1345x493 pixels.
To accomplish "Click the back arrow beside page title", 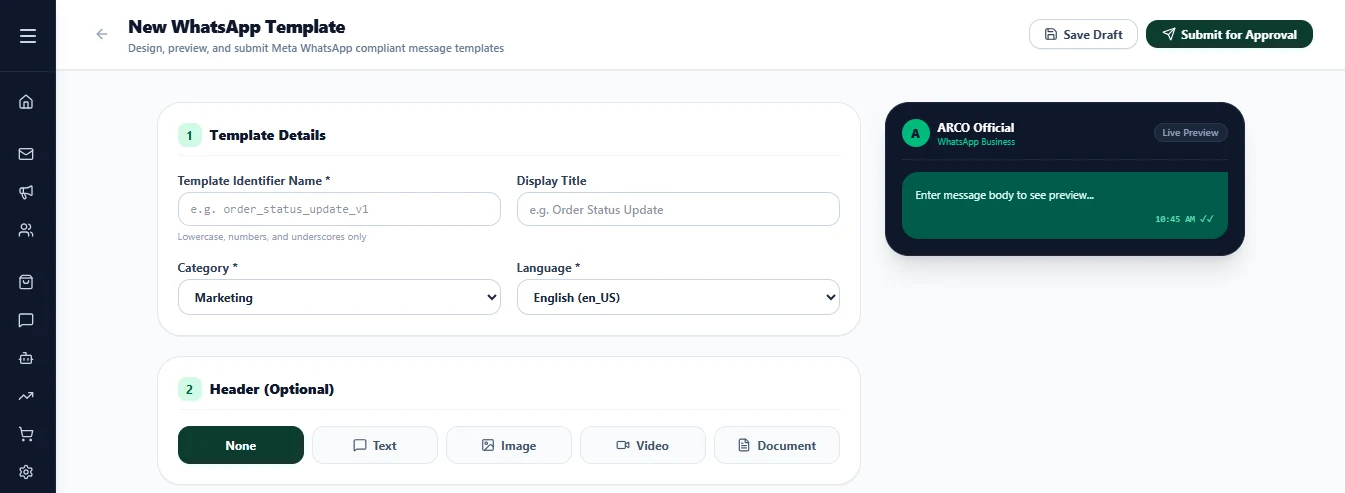I will [101, 34].
